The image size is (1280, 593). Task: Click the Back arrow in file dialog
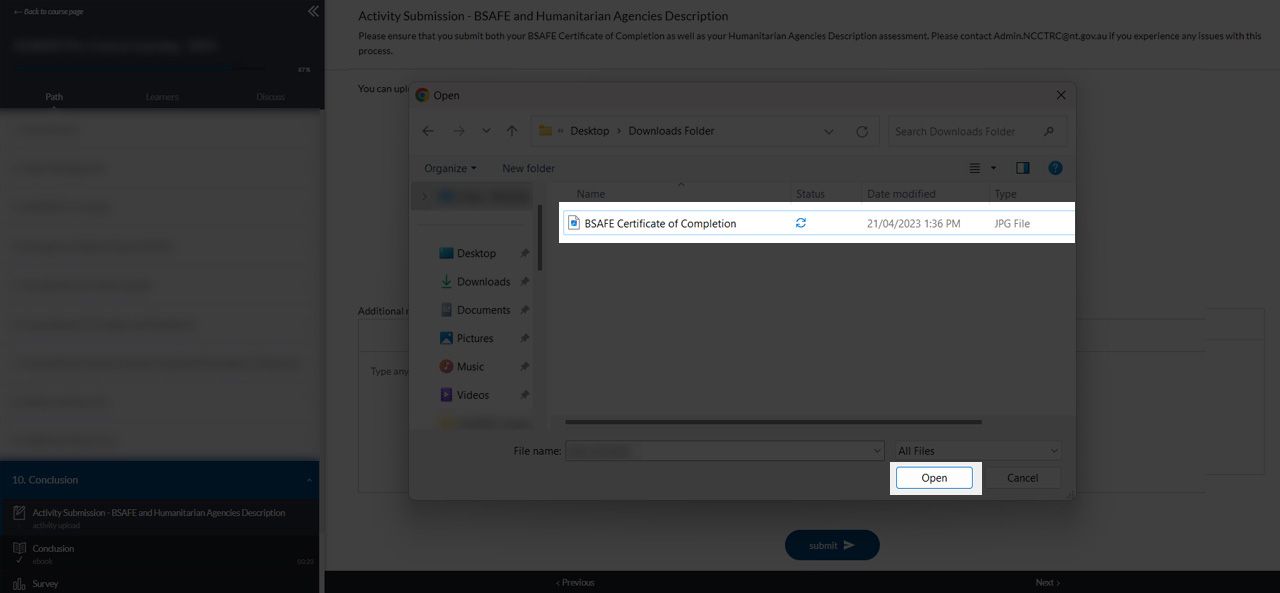[428, 131]
